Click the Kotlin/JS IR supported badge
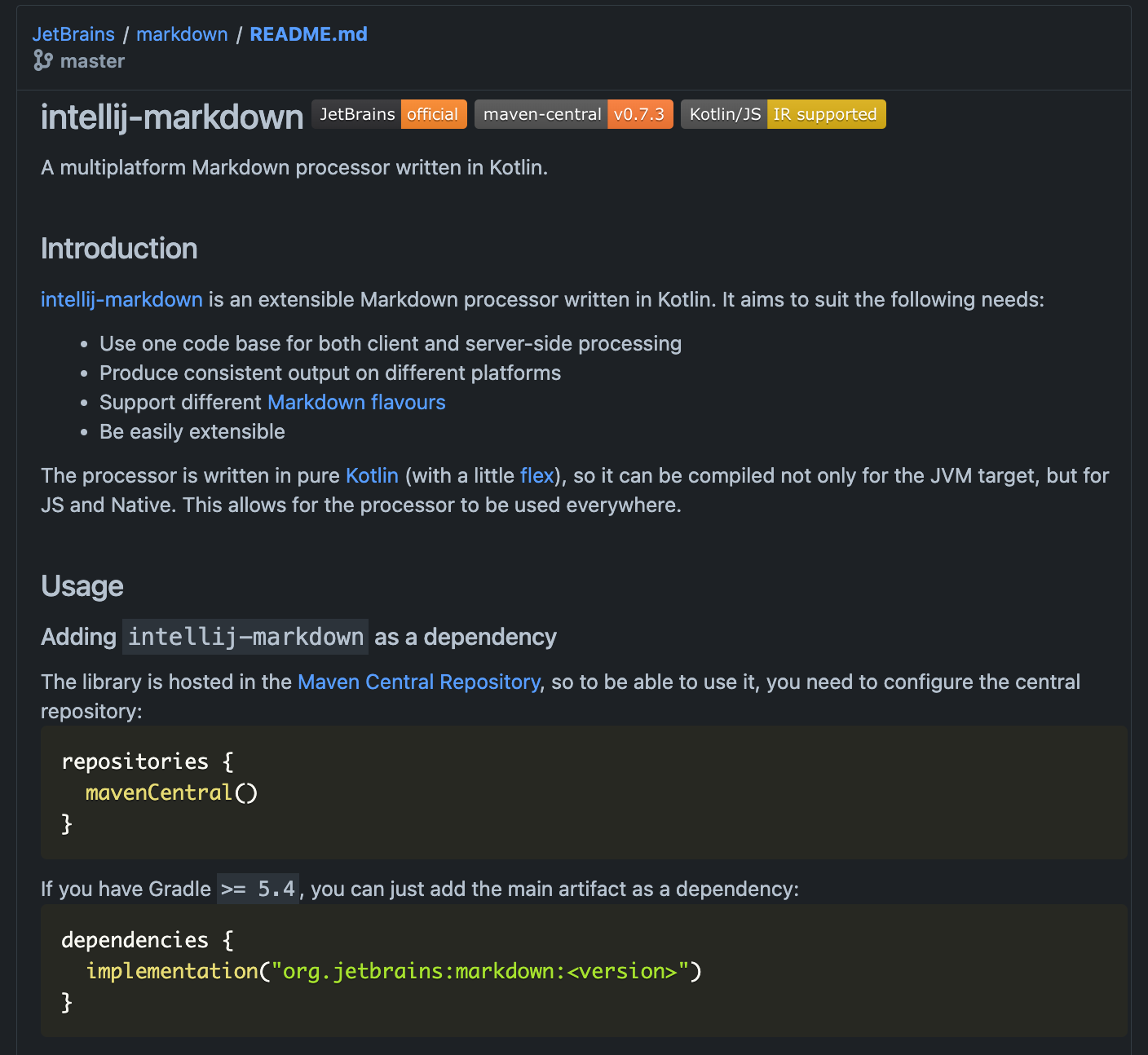1148x1055 pixels. pyautogui.click(x=783, y=114)
